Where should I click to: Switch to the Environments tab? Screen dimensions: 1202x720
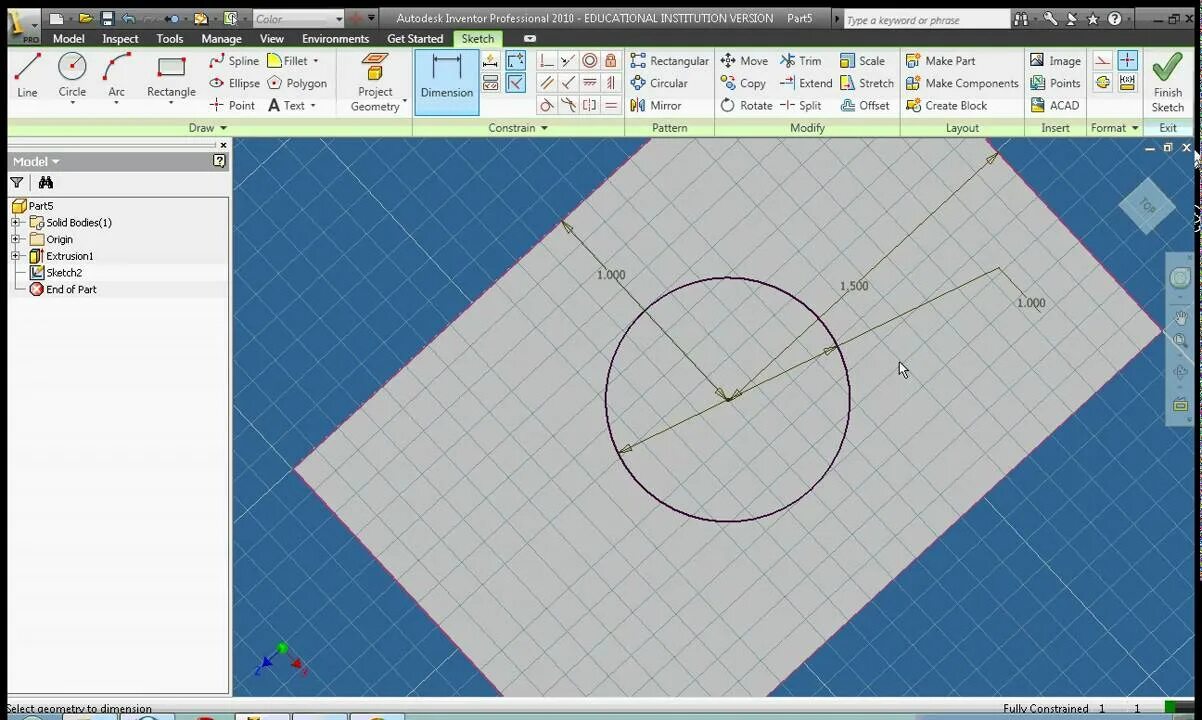[x=335, y=39]
